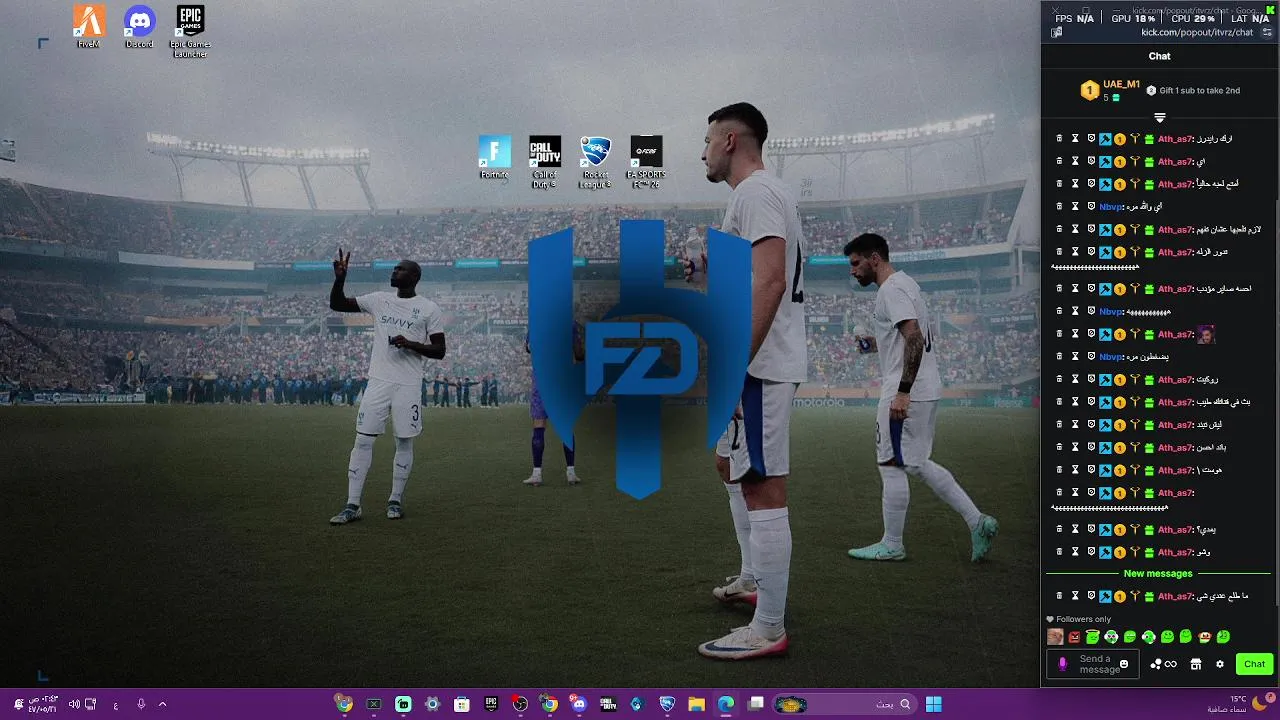Ban Ath_as7 via shield on newest message
This screenshot has width=1280, height=720.
pos(1091,596)
